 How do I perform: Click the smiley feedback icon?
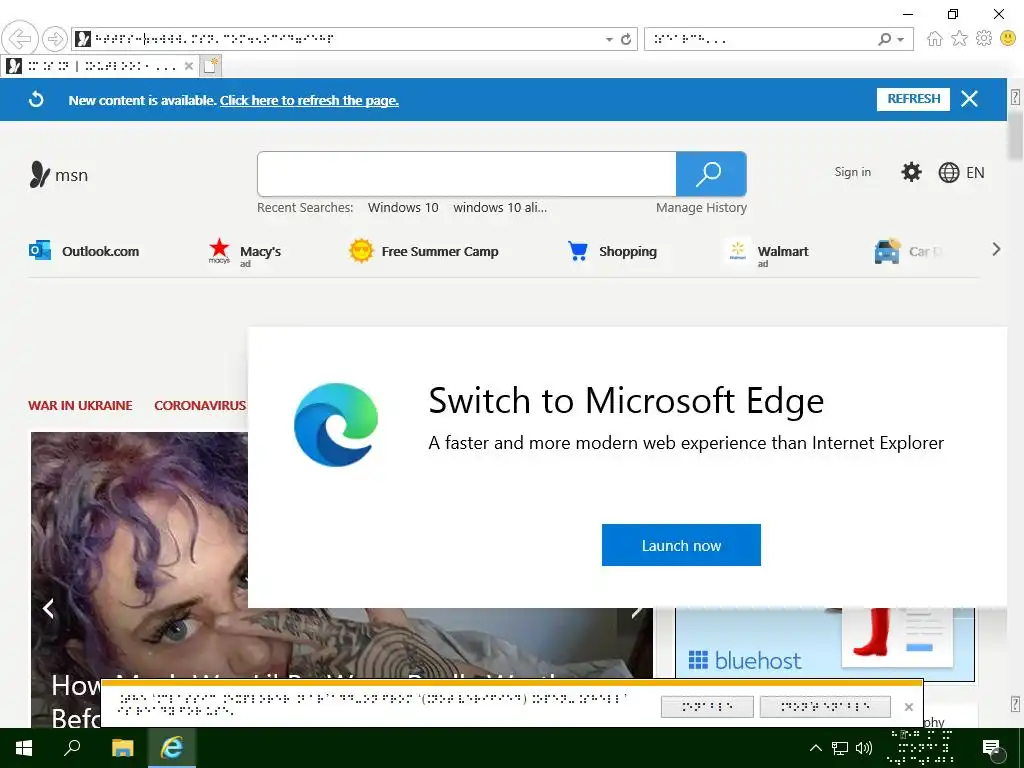pos(1008,39)
